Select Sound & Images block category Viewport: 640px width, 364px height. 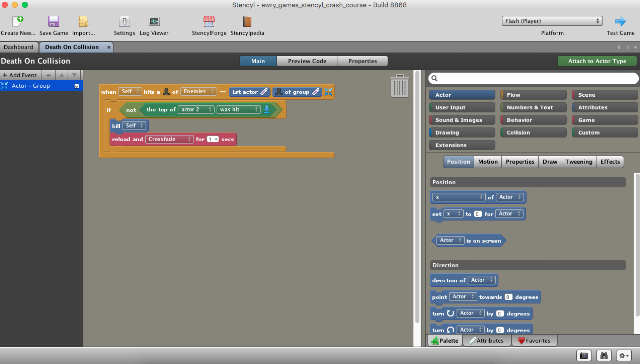[462, 120]
